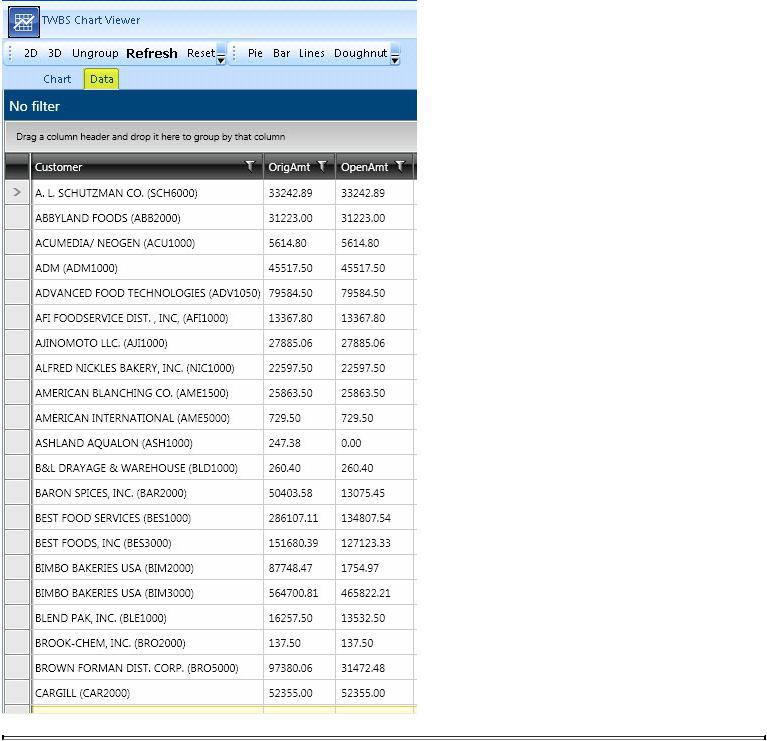Select B&L DRAYAGE & WAREHOUSE cell
The image size is (767, 741).
pos(147,468)
